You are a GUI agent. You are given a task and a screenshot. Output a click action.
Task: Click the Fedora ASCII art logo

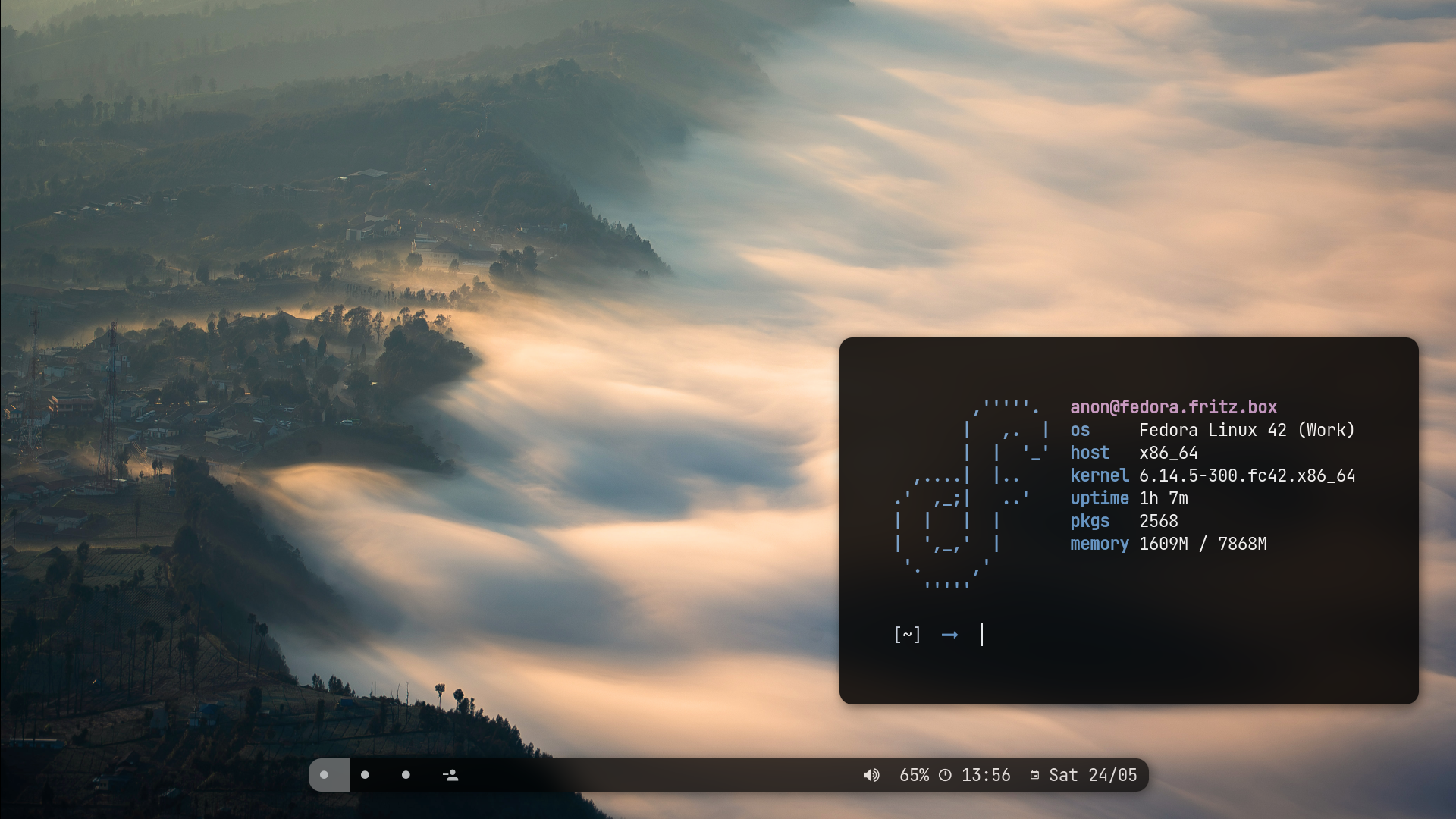973,494
